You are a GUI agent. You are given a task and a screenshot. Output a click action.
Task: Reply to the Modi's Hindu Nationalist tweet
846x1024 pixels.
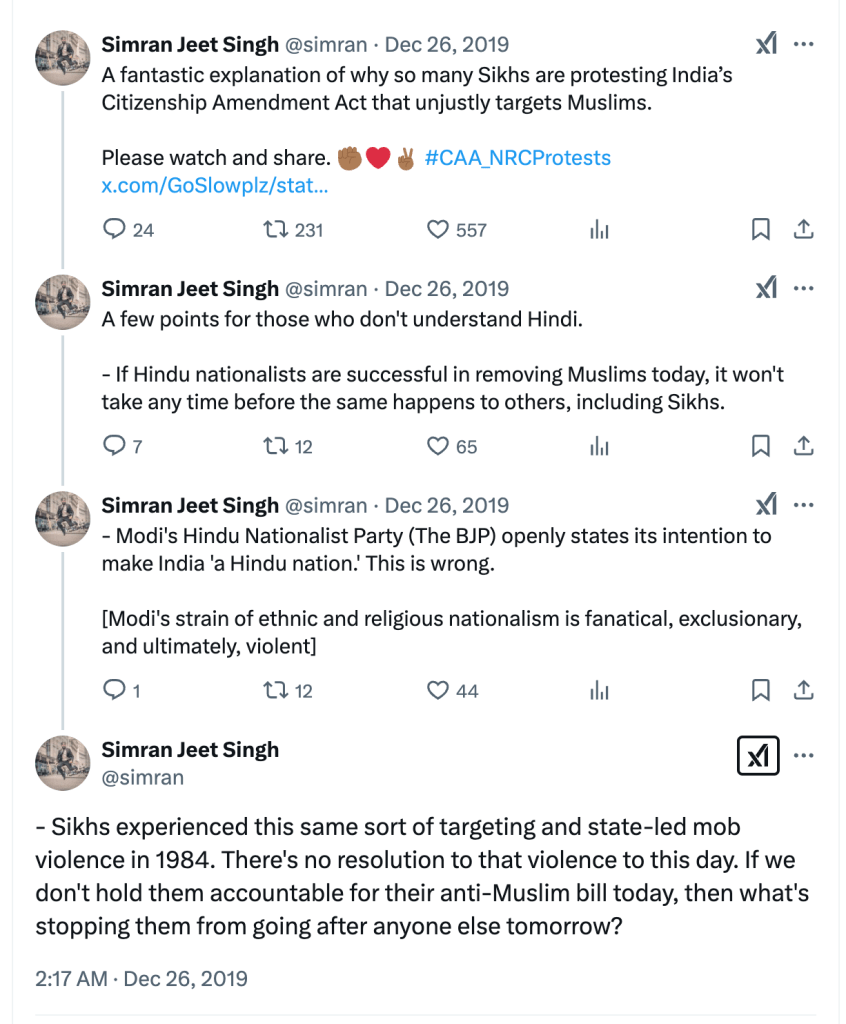[115, 690]
